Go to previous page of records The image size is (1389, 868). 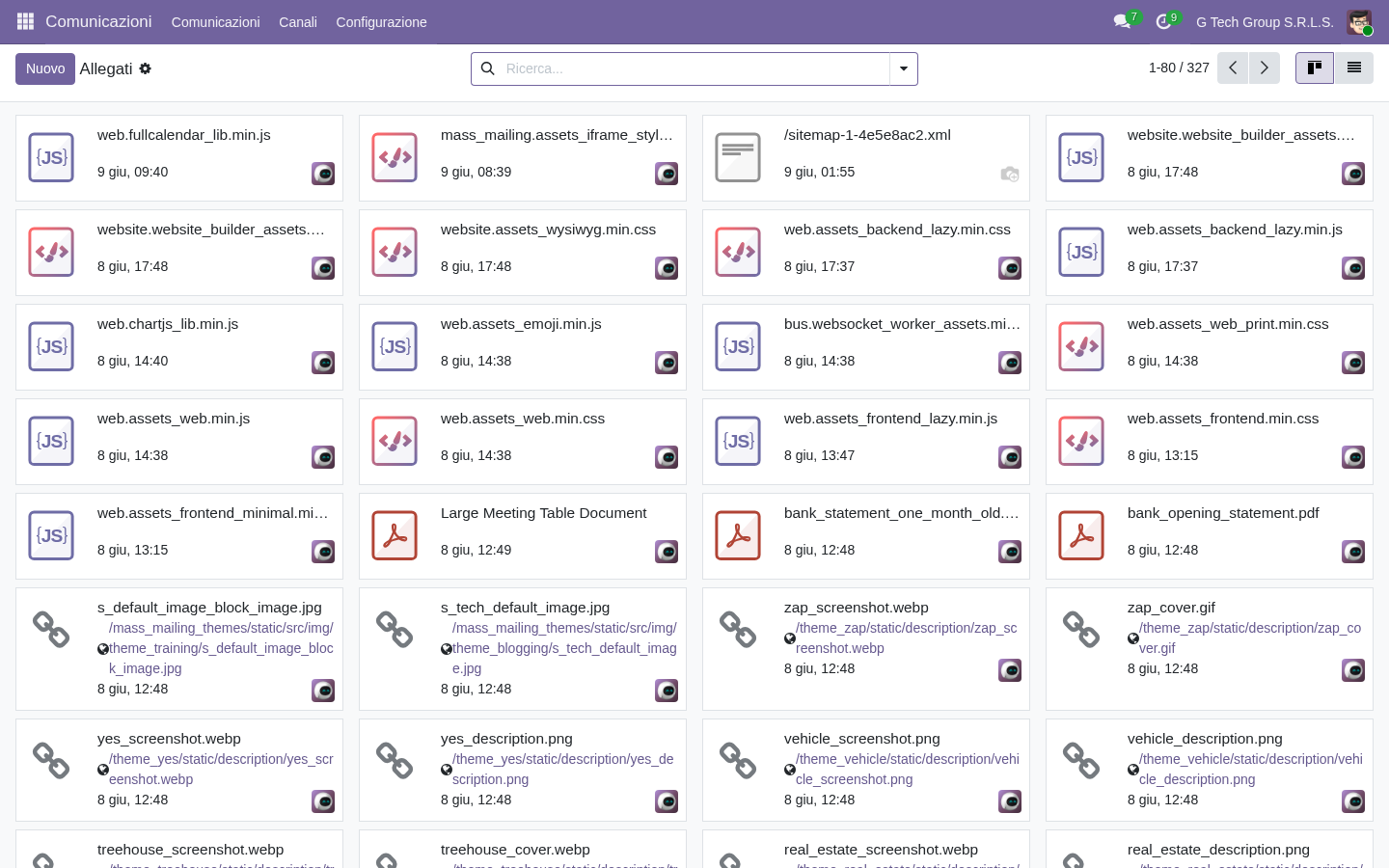(x=1233, y=68)
